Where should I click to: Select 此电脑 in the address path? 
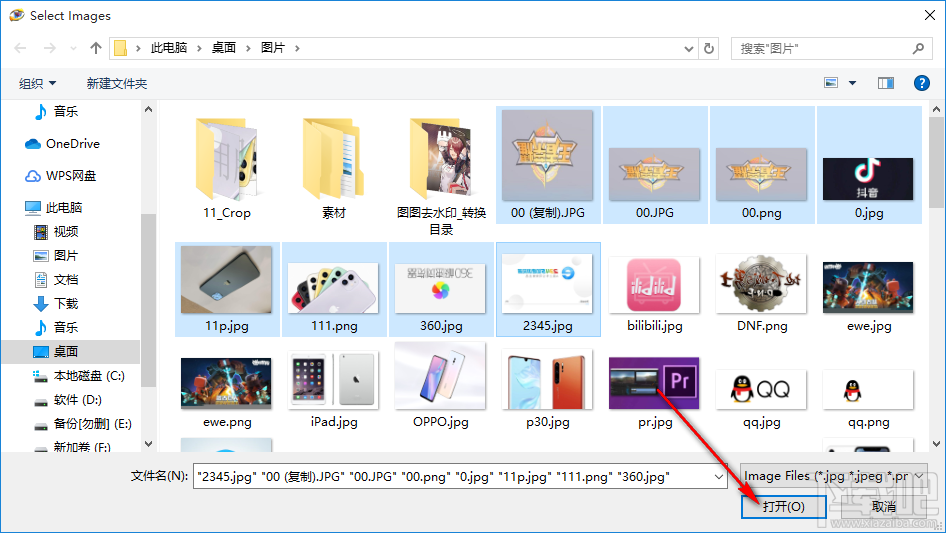(168, 48)
